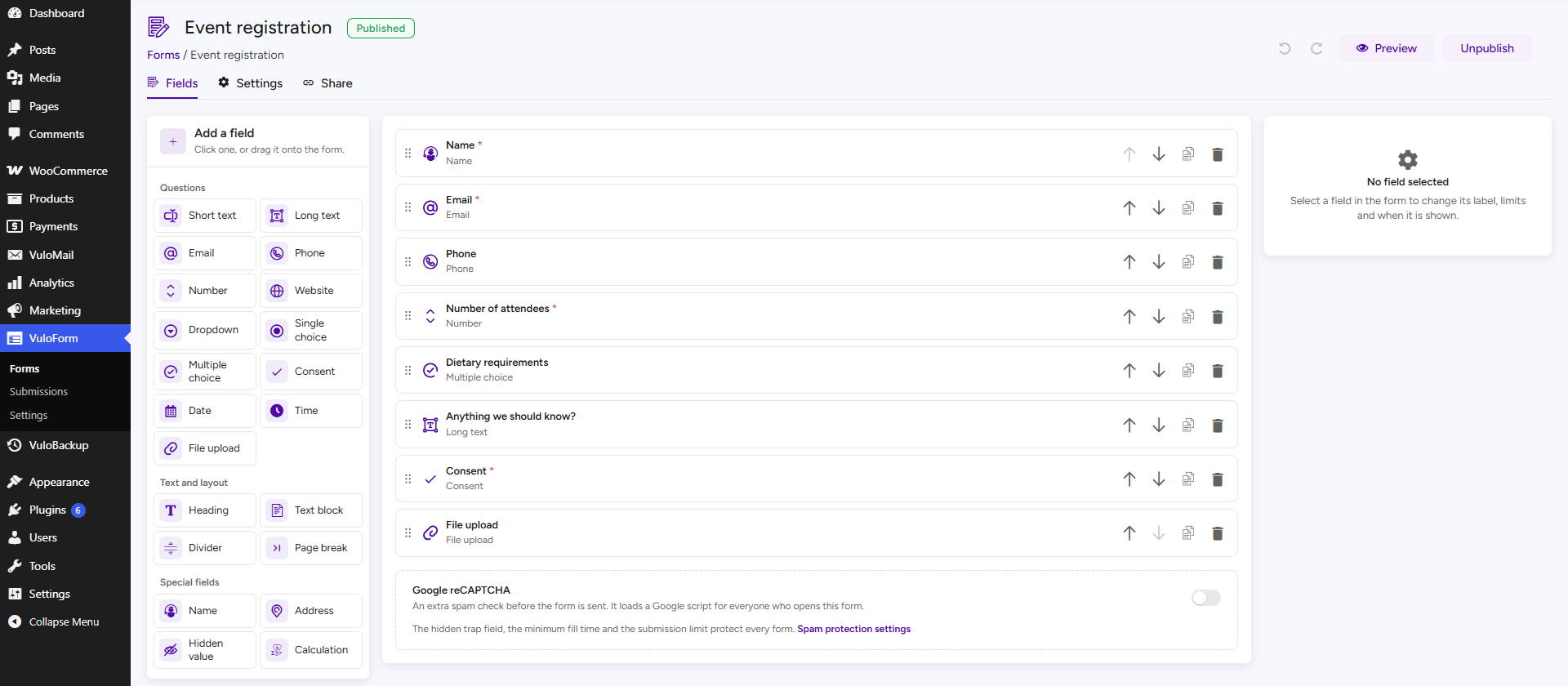Add a Single choice field
Viewport: 1568px width, 686px height.
click(311, 330)
